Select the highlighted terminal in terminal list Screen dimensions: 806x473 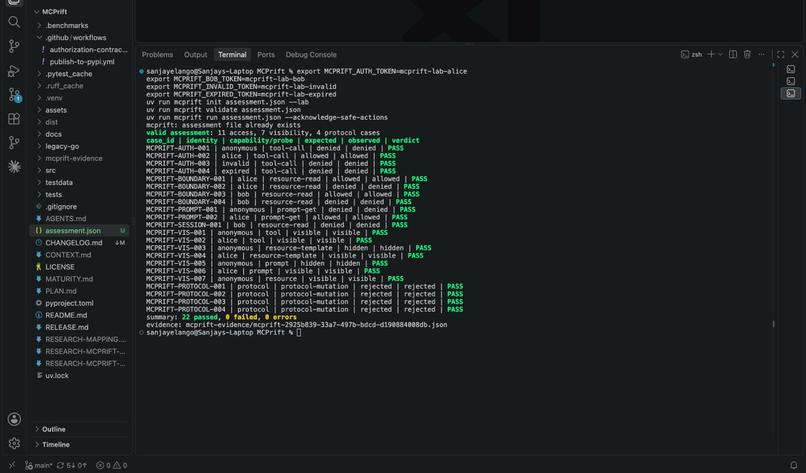(791, 93)
